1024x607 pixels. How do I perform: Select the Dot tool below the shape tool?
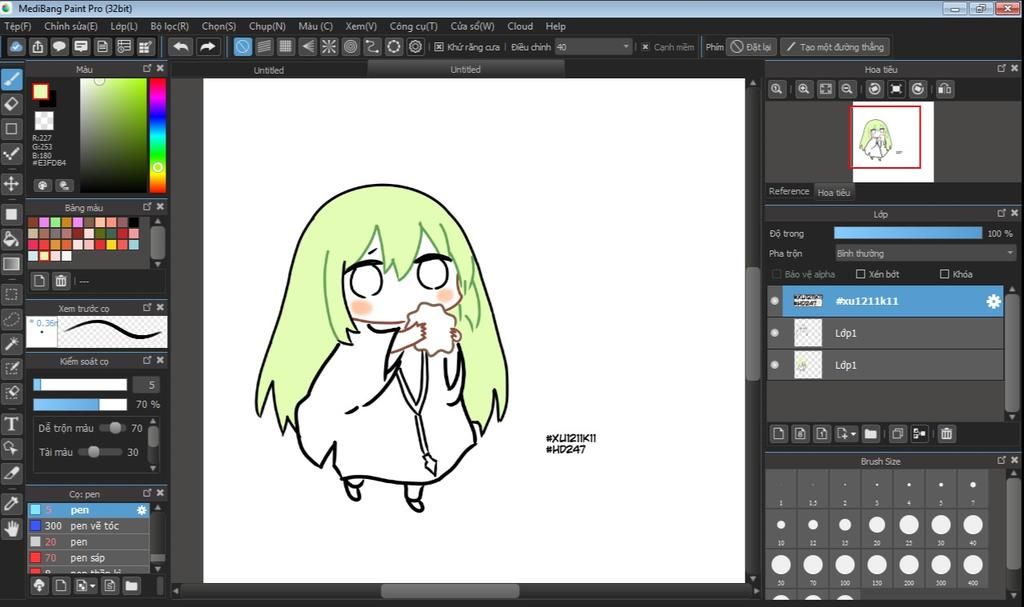tap(12, 154)
